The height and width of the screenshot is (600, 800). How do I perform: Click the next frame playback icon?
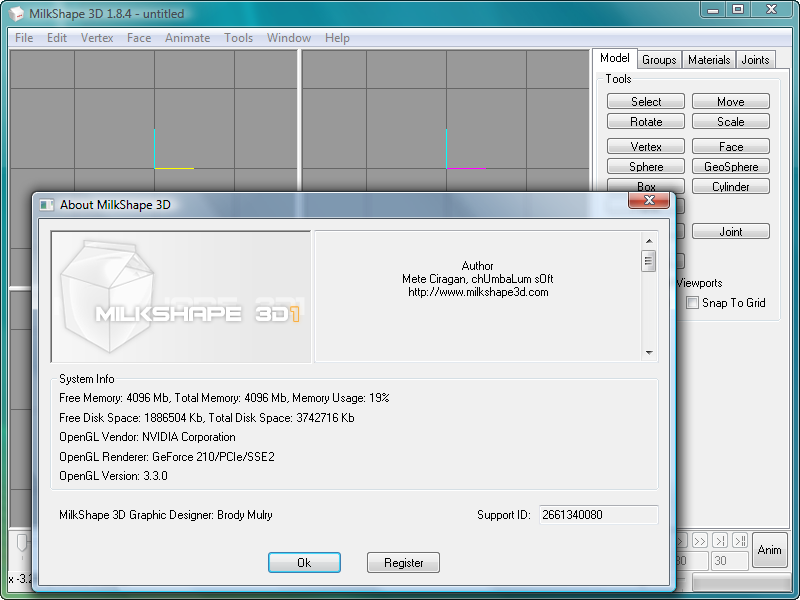pos(720,540)
